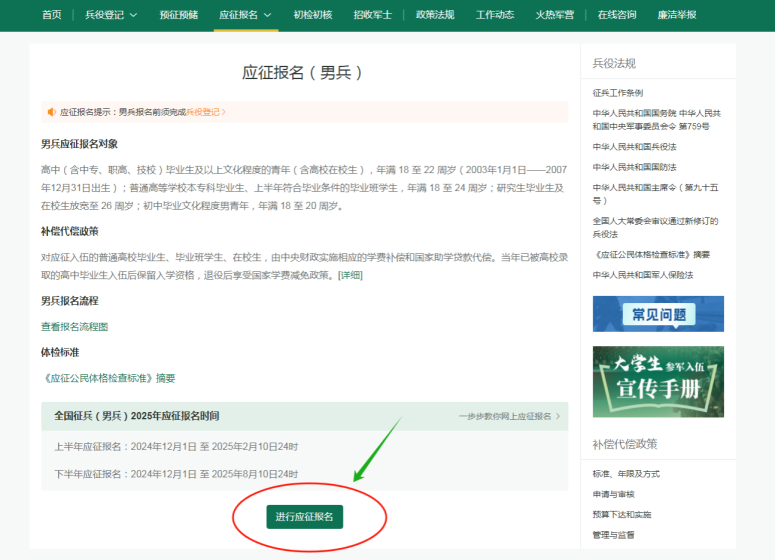This screenshot has width=775, height=560.
Task: Open the 一步步教你网上应征报名 guide link
Action: [x=509, y=416]
